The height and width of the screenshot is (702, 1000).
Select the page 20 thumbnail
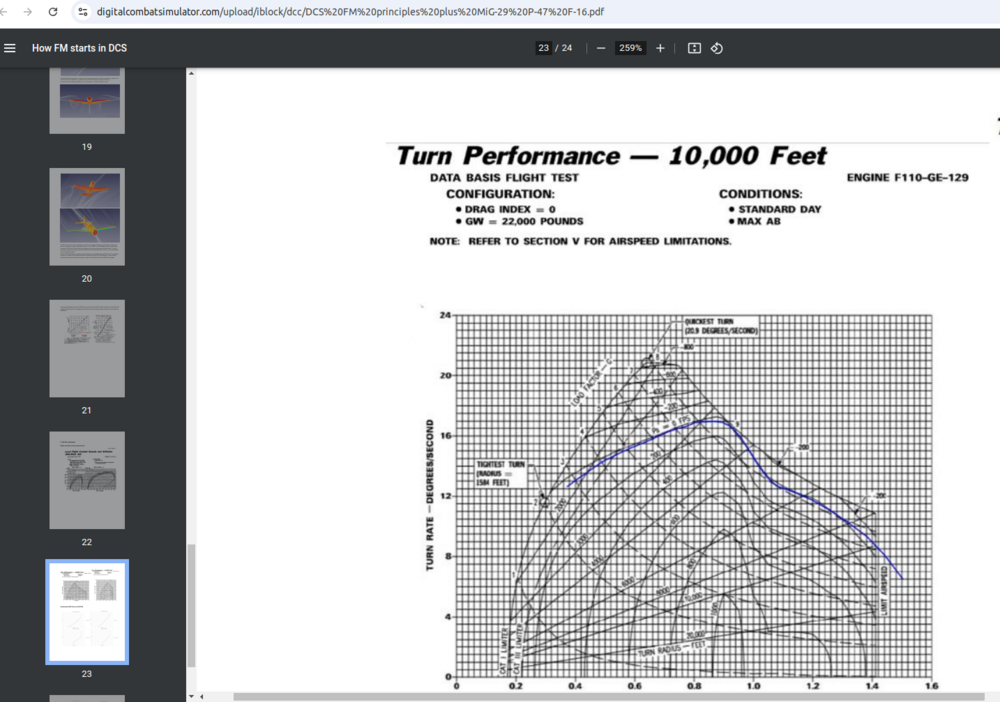click(x=87, y=215)
